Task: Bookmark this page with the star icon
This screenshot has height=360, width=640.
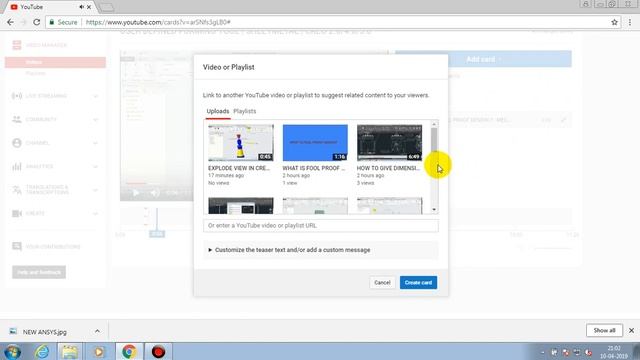Action: coord(614,22)
